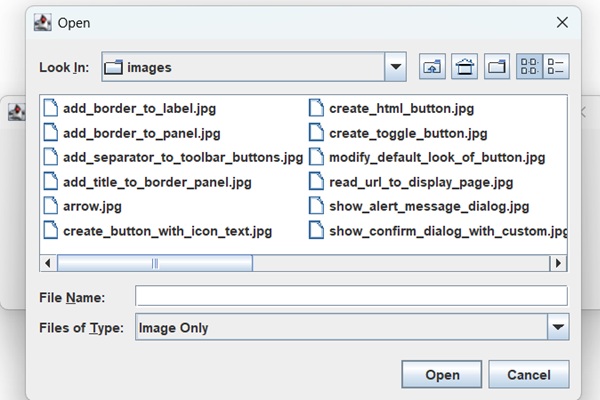Select arrow.jpg file name
The height and width of the screenshot is (400, 600).
coord(92,207)
